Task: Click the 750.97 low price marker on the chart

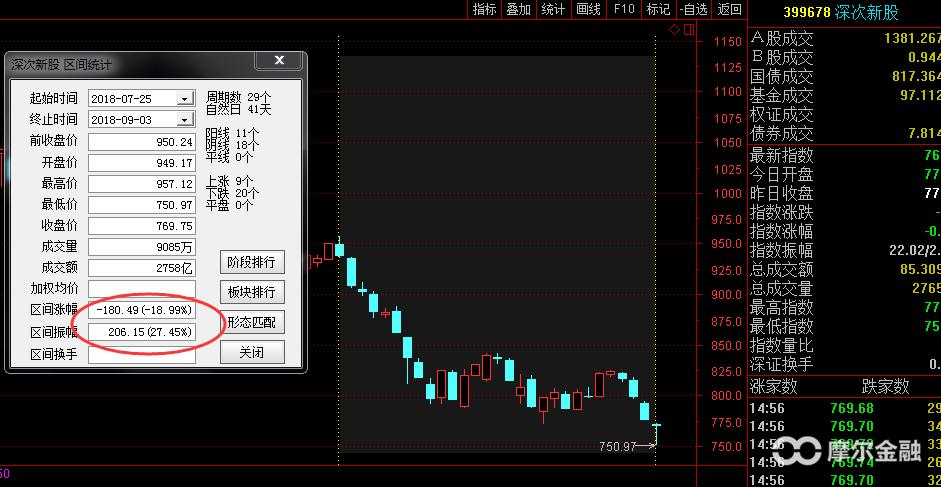Action: pyautogui.click(x=617, y=446)
